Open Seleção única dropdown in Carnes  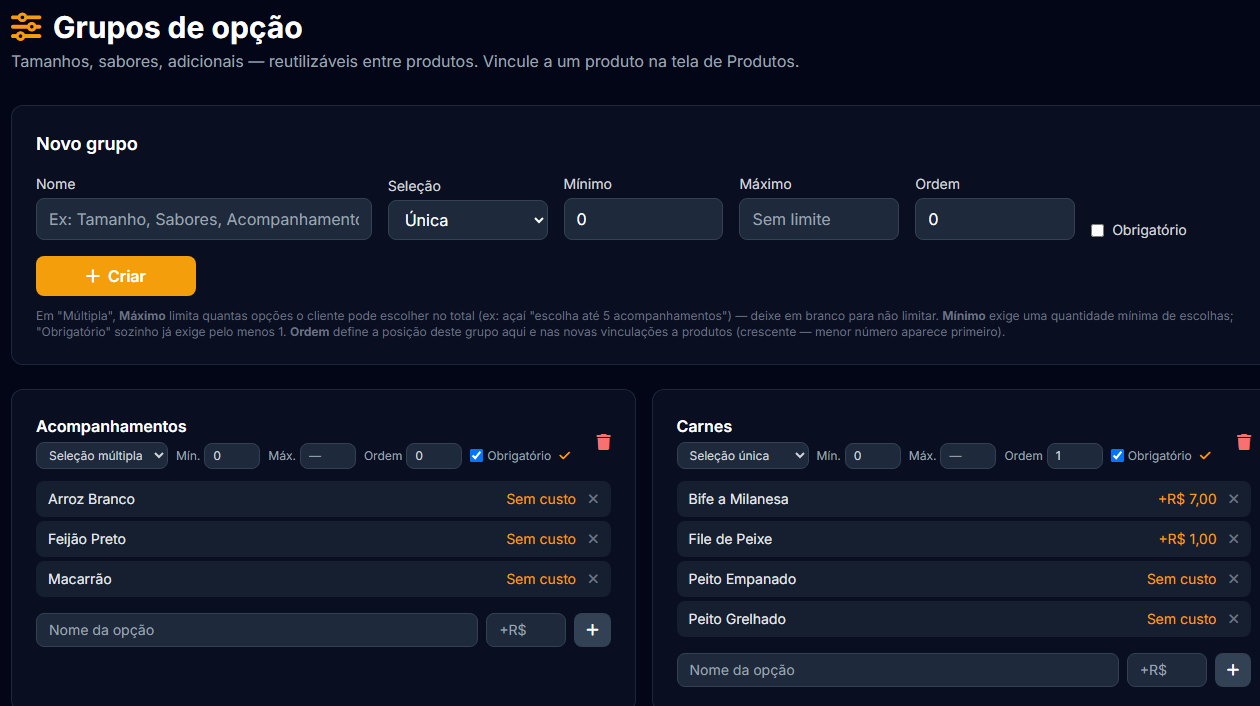click(743, 456)
